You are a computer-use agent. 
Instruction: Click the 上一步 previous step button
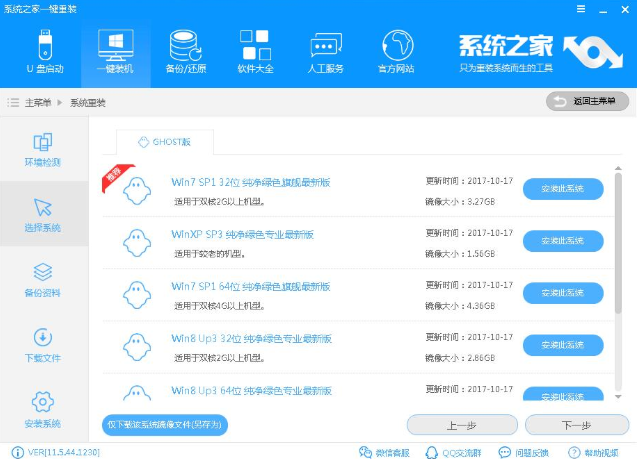coord(460,425)
